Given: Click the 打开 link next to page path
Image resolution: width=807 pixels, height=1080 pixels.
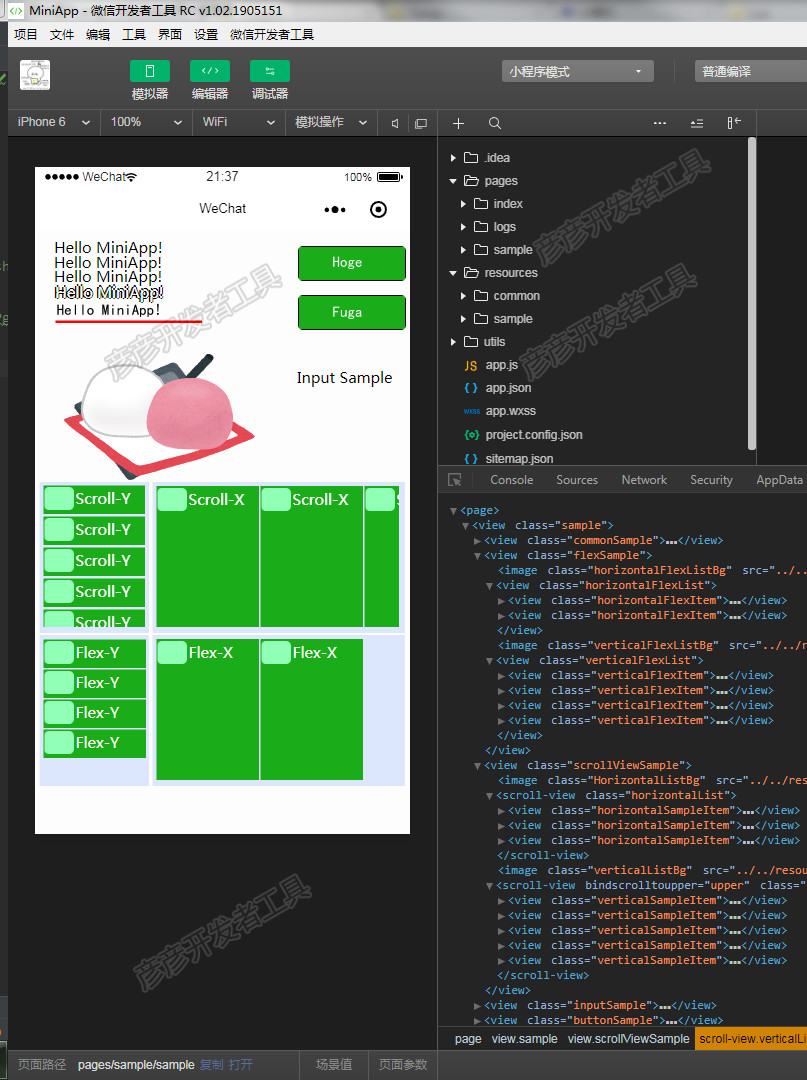Looking at the screenshot, I should (240, 1065).
